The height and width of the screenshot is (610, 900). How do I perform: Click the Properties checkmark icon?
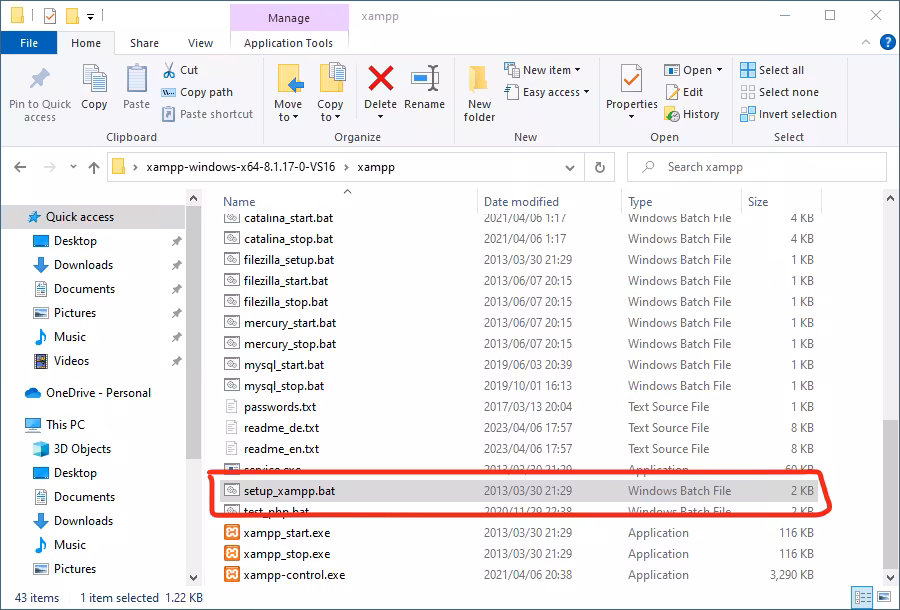(x=631, y=79)
